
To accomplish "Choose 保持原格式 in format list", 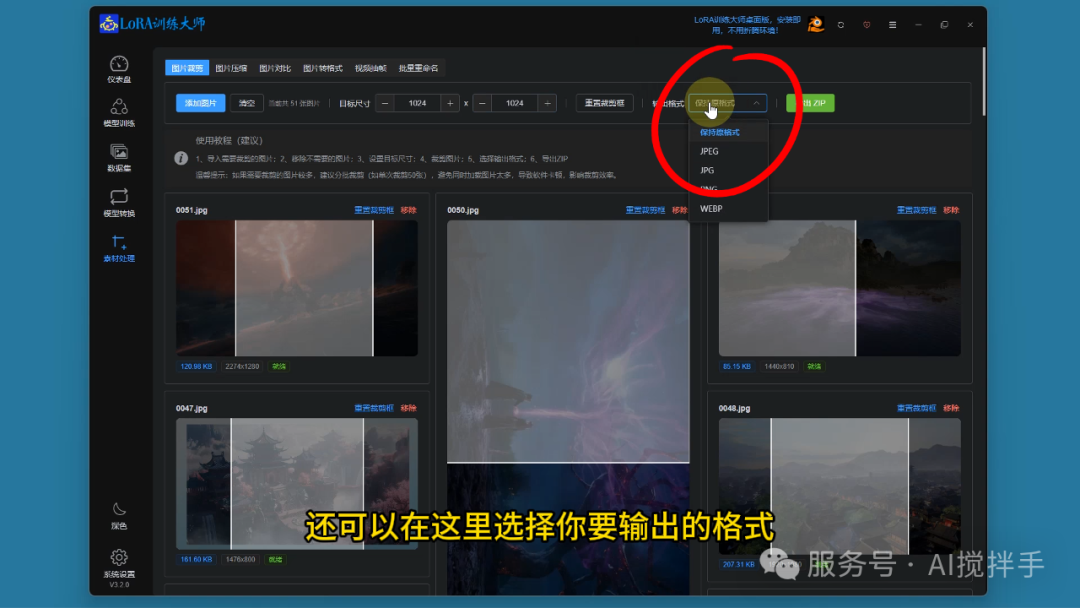I will tap(729, 132).
